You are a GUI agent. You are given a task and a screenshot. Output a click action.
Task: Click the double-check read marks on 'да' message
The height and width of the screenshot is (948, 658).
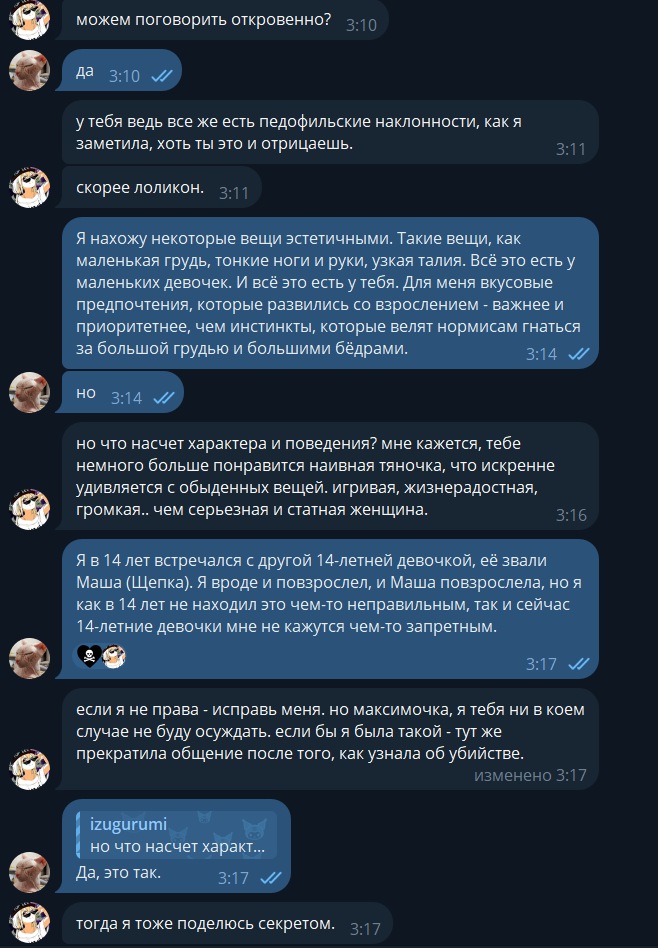click(x=161, y=76)
